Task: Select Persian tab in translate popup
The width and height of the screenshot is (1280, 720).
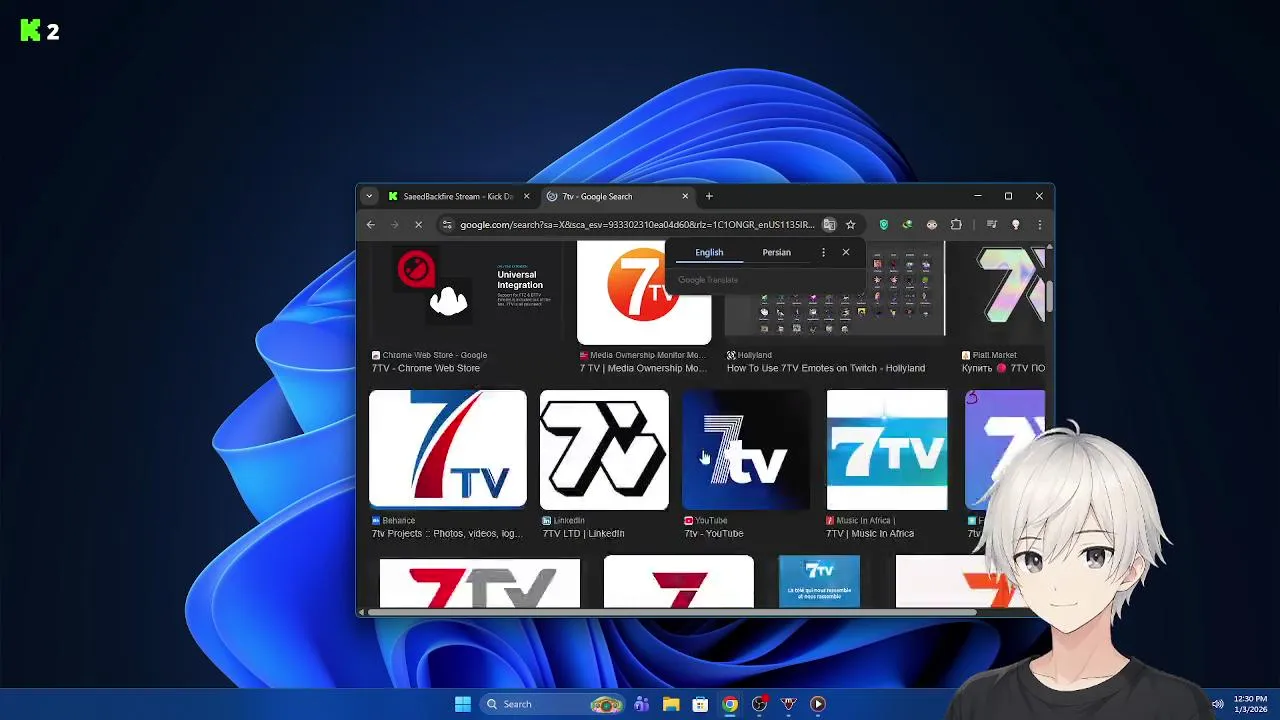Action: pyautogui.click(x=776, y=252)
